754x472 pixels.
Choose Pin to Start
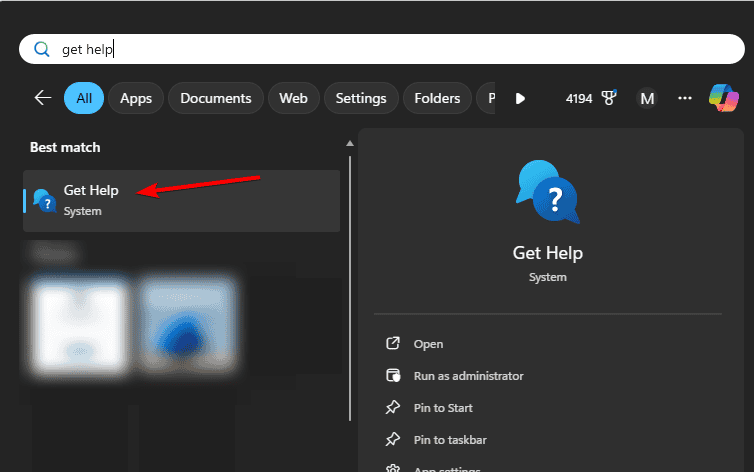(x=443, y=408)
